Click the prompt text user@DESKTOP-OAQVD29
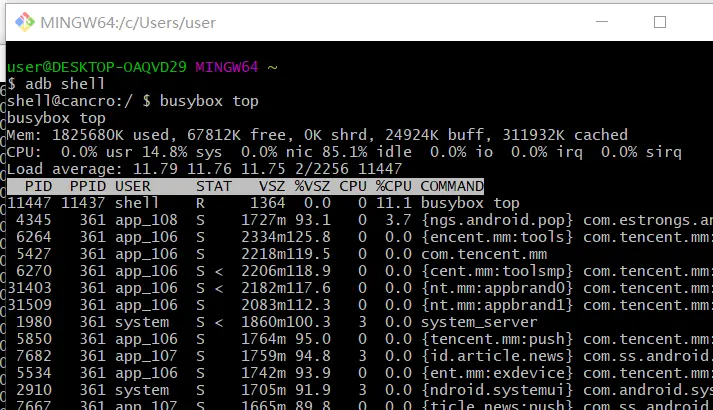Viewport: 713px width, 410px height. (x=96, y=67)
